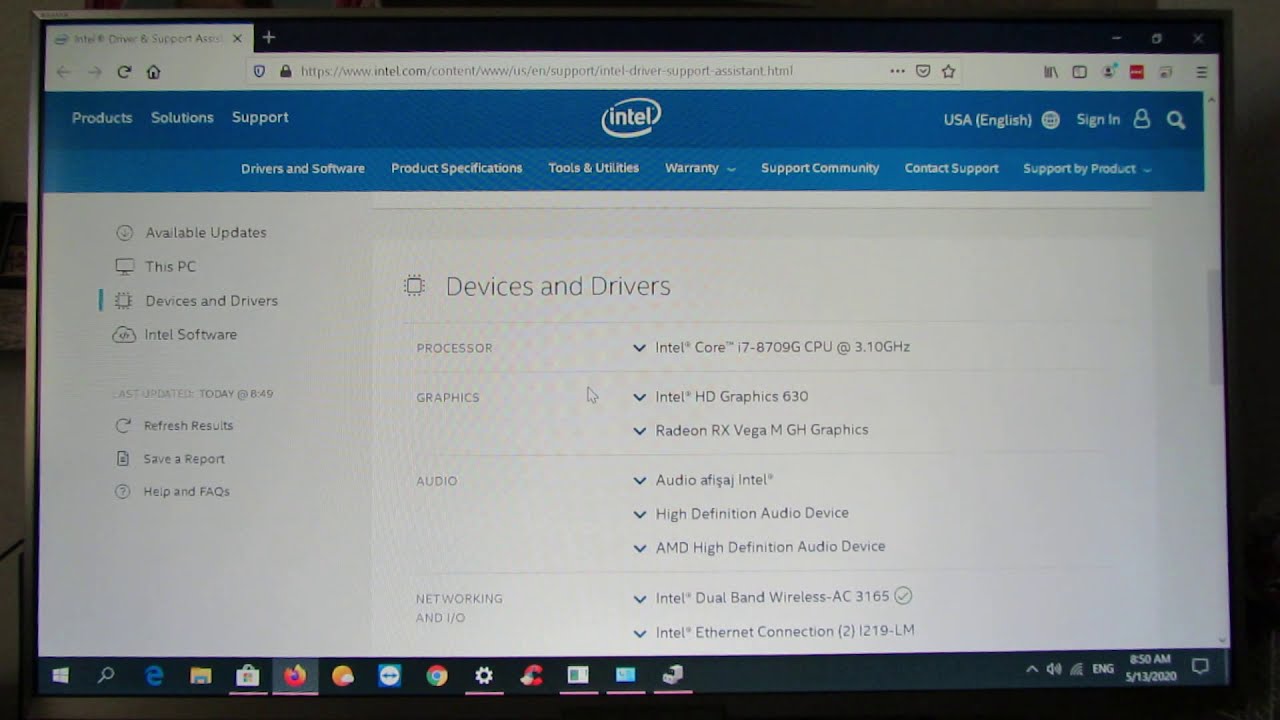Click the Sign In link
1280x720 pixels.
pos(1098,120)
